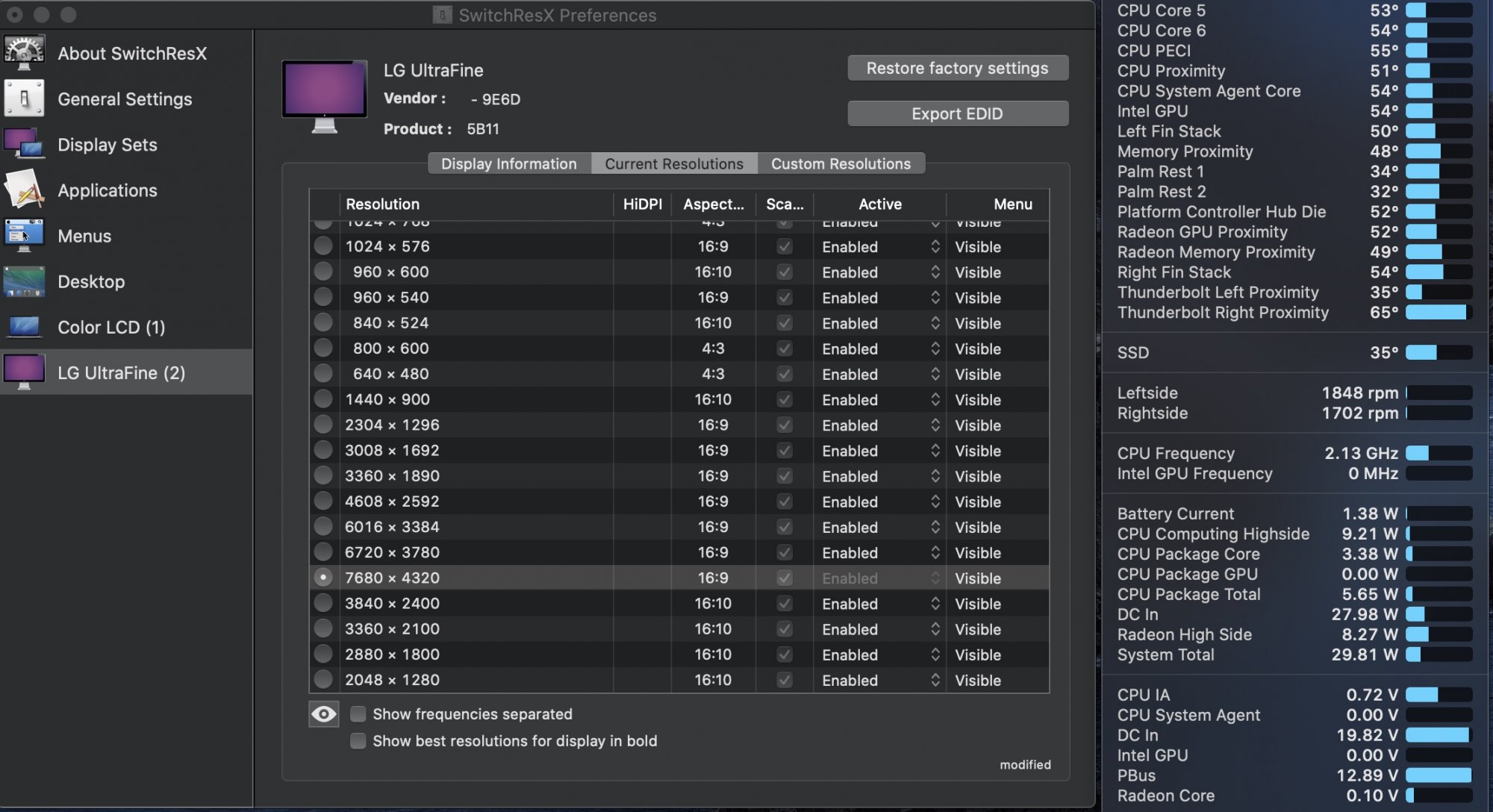Sort by Resolution column header
Viewport: 1493px width, 812px height.
pyautogui.click(x=476, y=204)
